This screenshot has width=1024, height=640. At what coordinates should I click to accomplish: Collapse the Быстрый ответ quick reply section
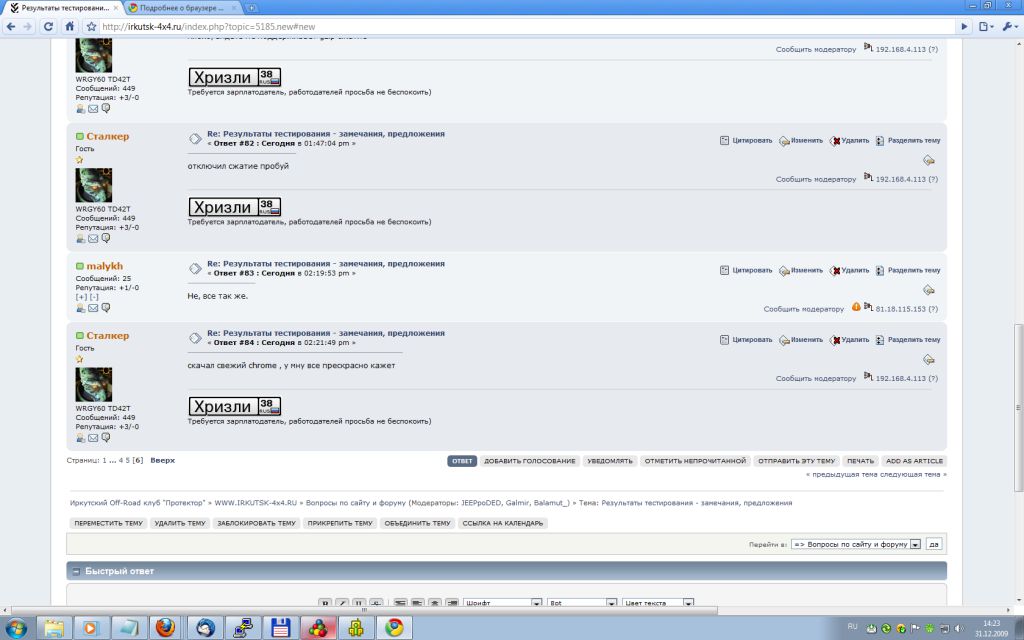click(76, 571)
